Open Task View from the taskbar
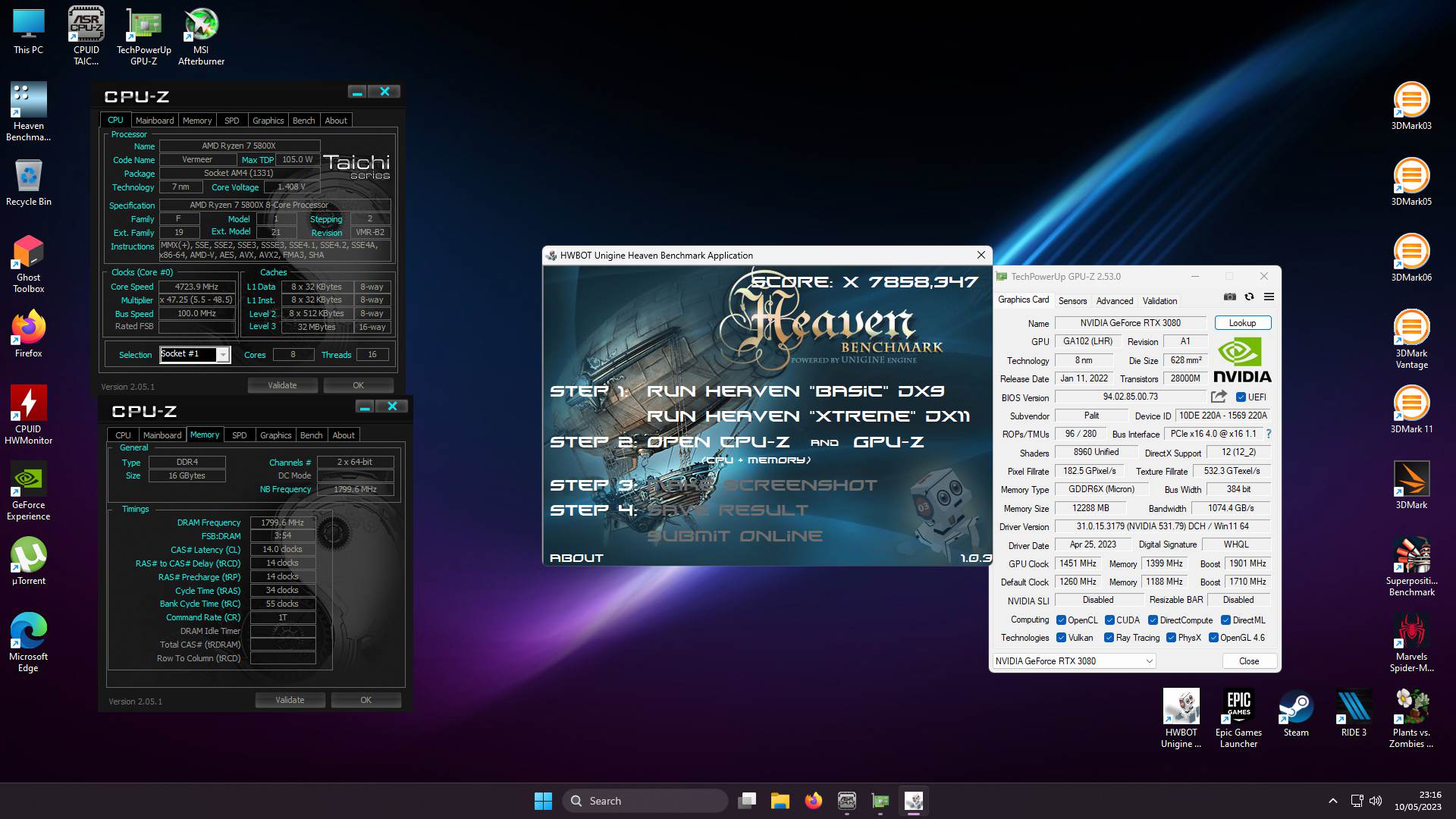 (x=747, y=801)
